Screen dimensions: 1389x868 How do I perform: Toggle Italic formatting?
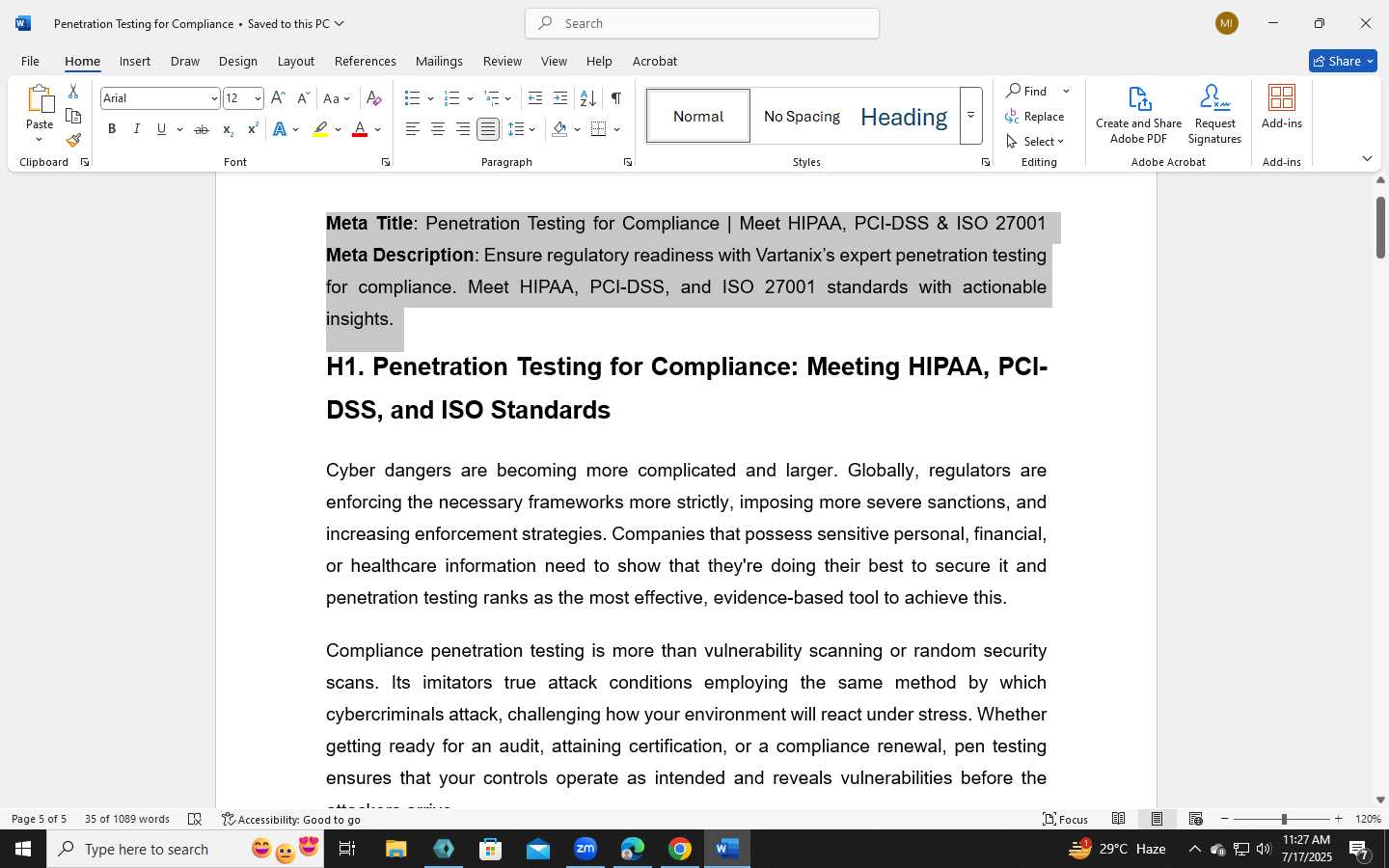click(x=137, y=129)
